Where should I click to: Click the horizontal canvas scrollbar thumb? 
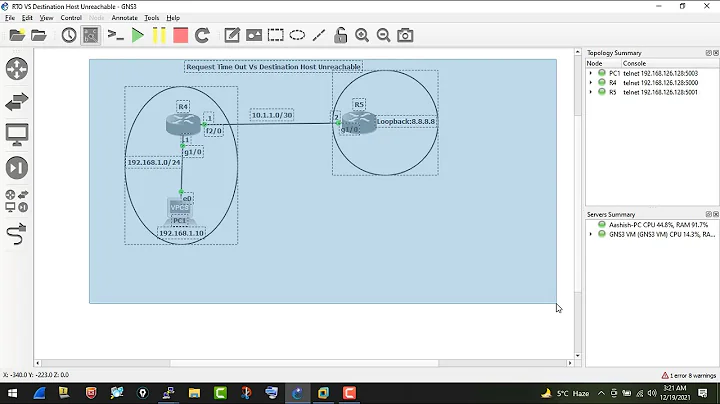point(304,363)
